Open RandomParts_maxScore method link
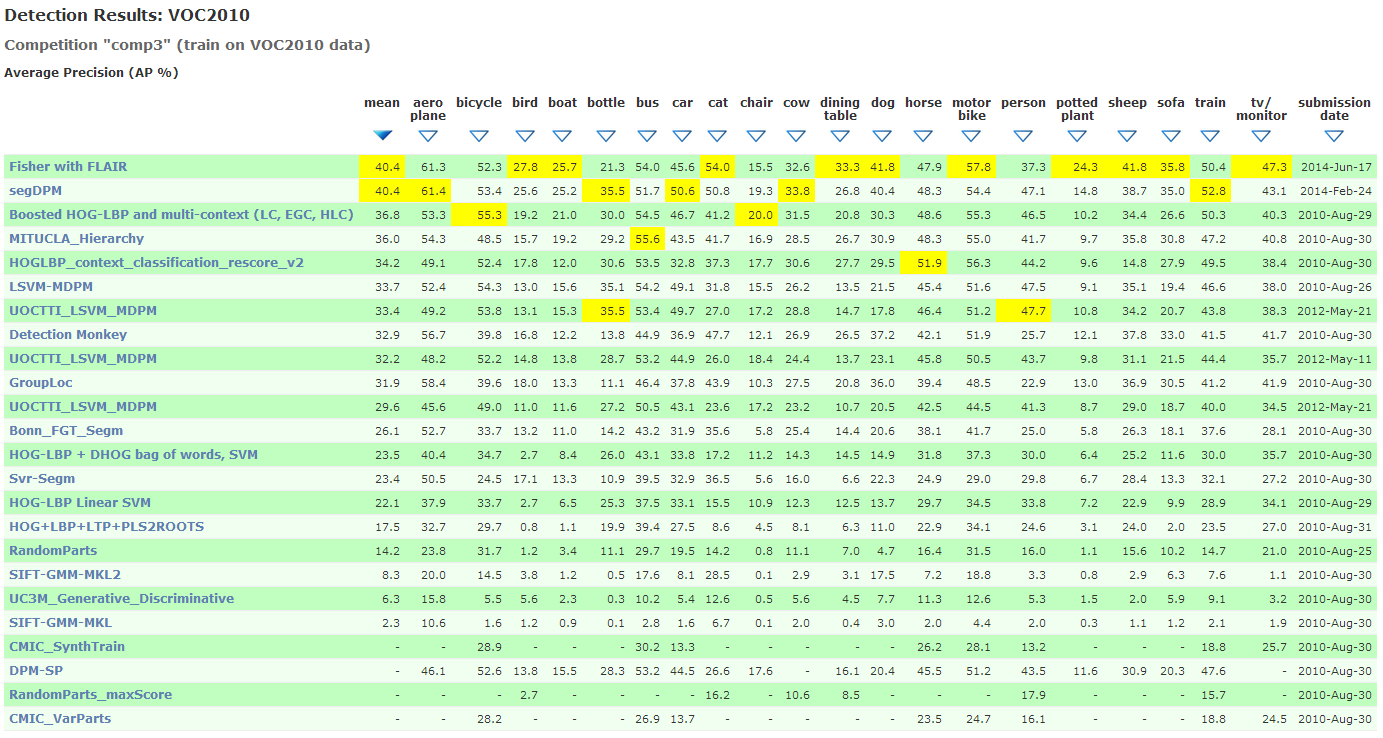 (x=90, y=695)
